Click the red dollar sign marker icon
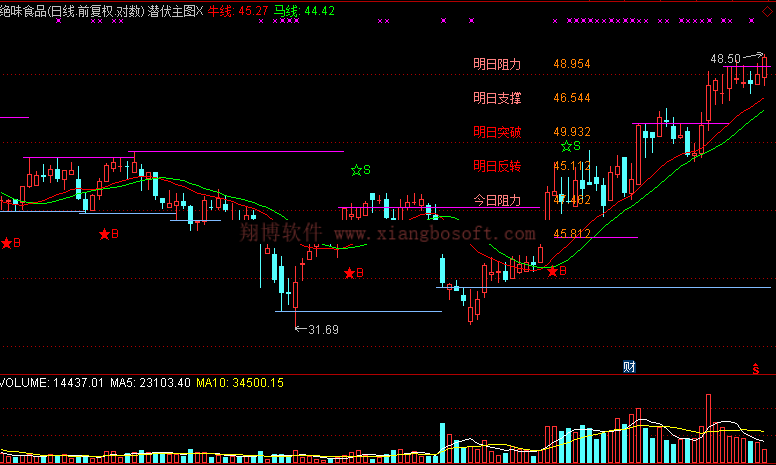776x465 pixels. (x=755, y=369)
